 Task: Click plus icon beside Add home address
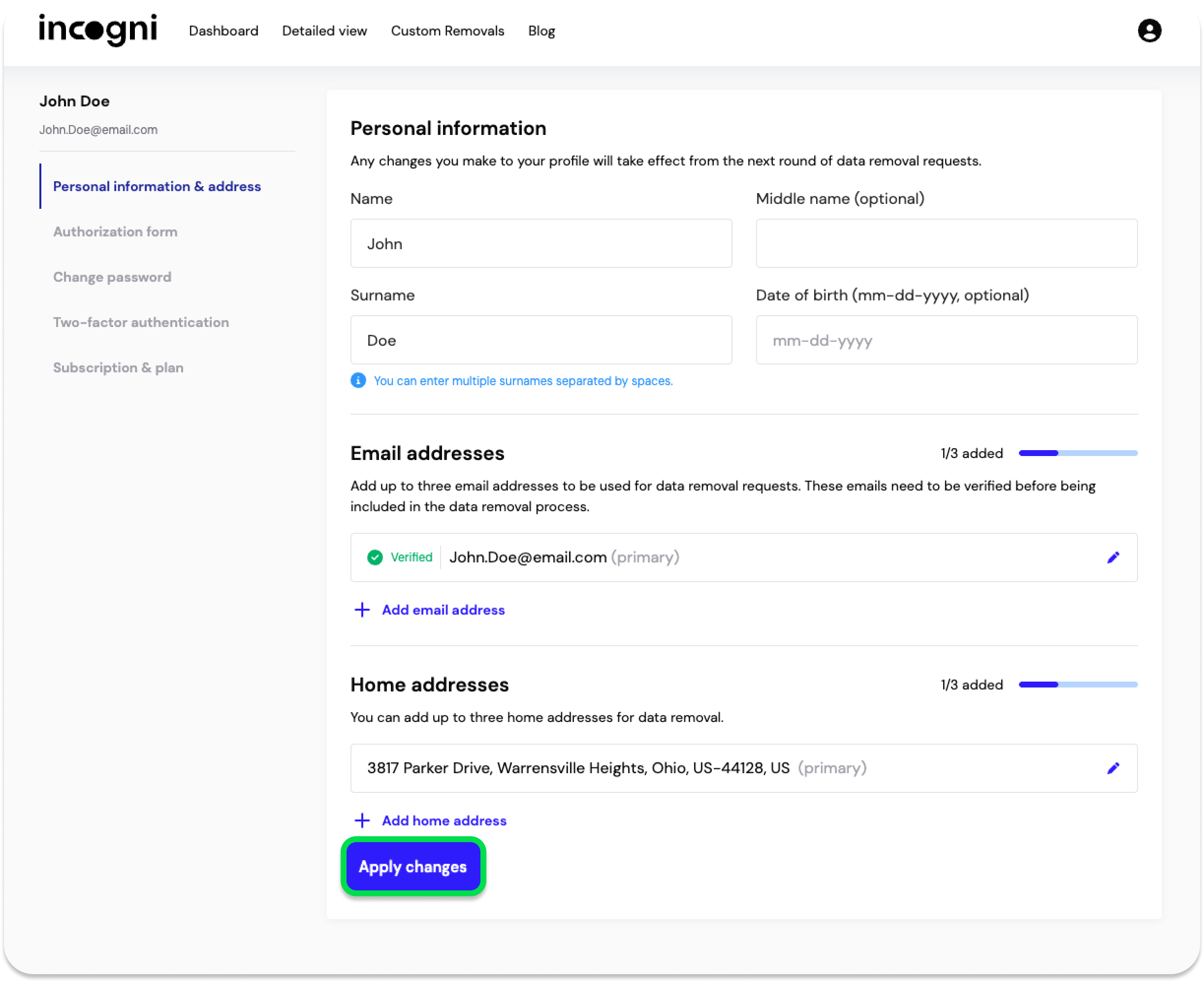(362, 820)
